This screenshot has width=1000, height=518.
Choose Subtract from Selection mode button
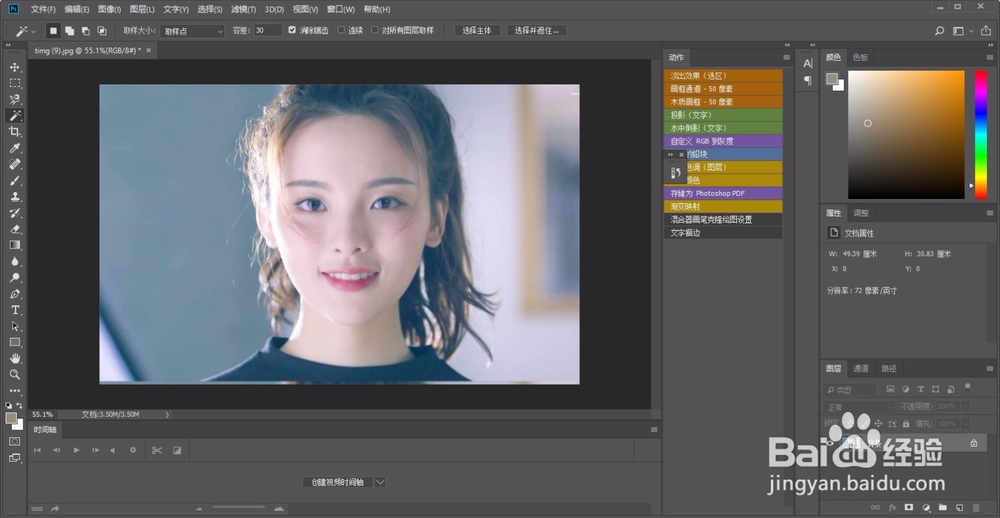click(x=85, y=31)
